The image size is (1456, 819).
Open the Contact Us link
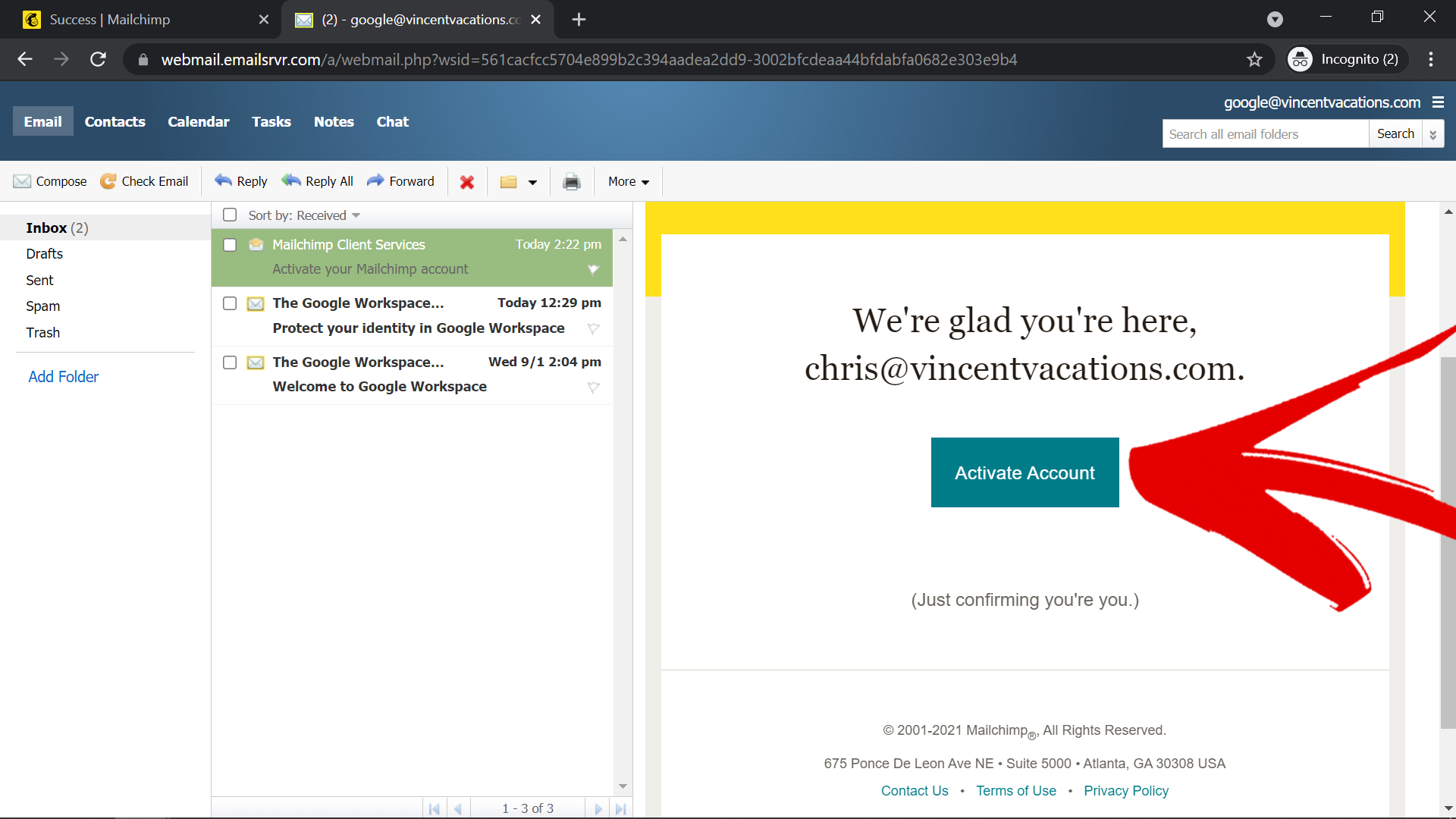915,791
